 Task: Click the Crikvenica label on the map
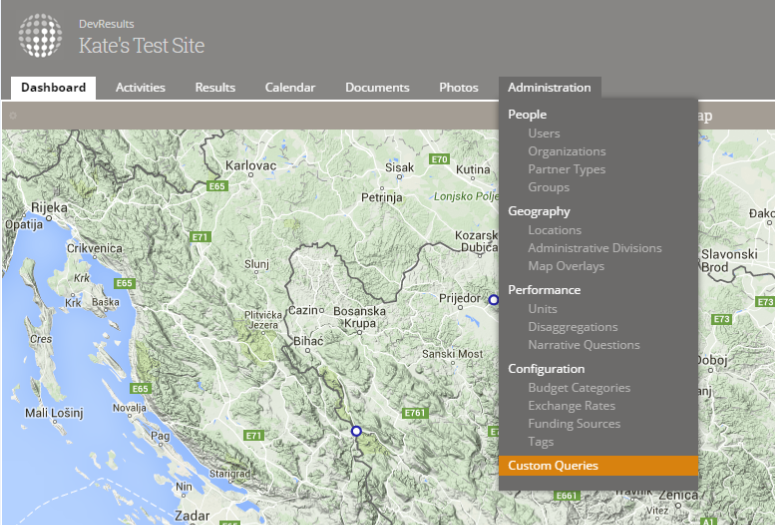point(94,248)
